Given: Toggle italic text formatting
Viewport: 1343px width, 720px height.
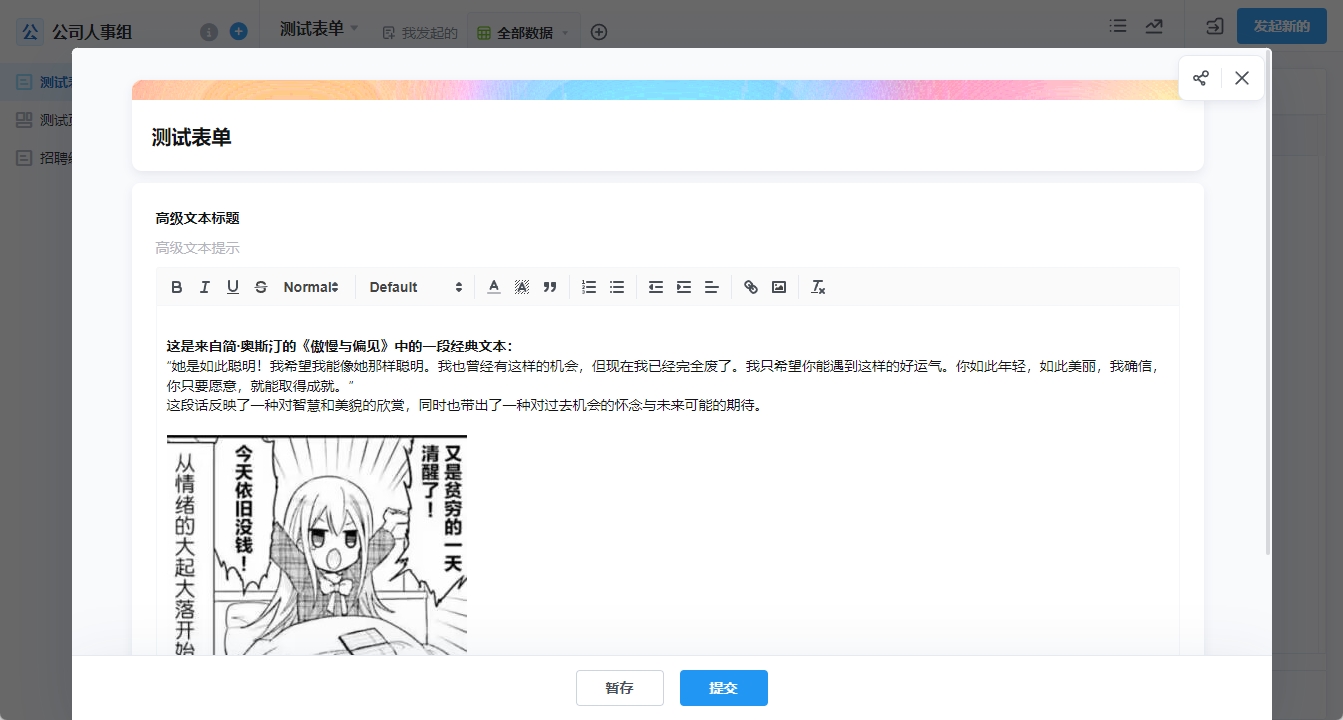Looking at the screenshot, I should (205, 287).
